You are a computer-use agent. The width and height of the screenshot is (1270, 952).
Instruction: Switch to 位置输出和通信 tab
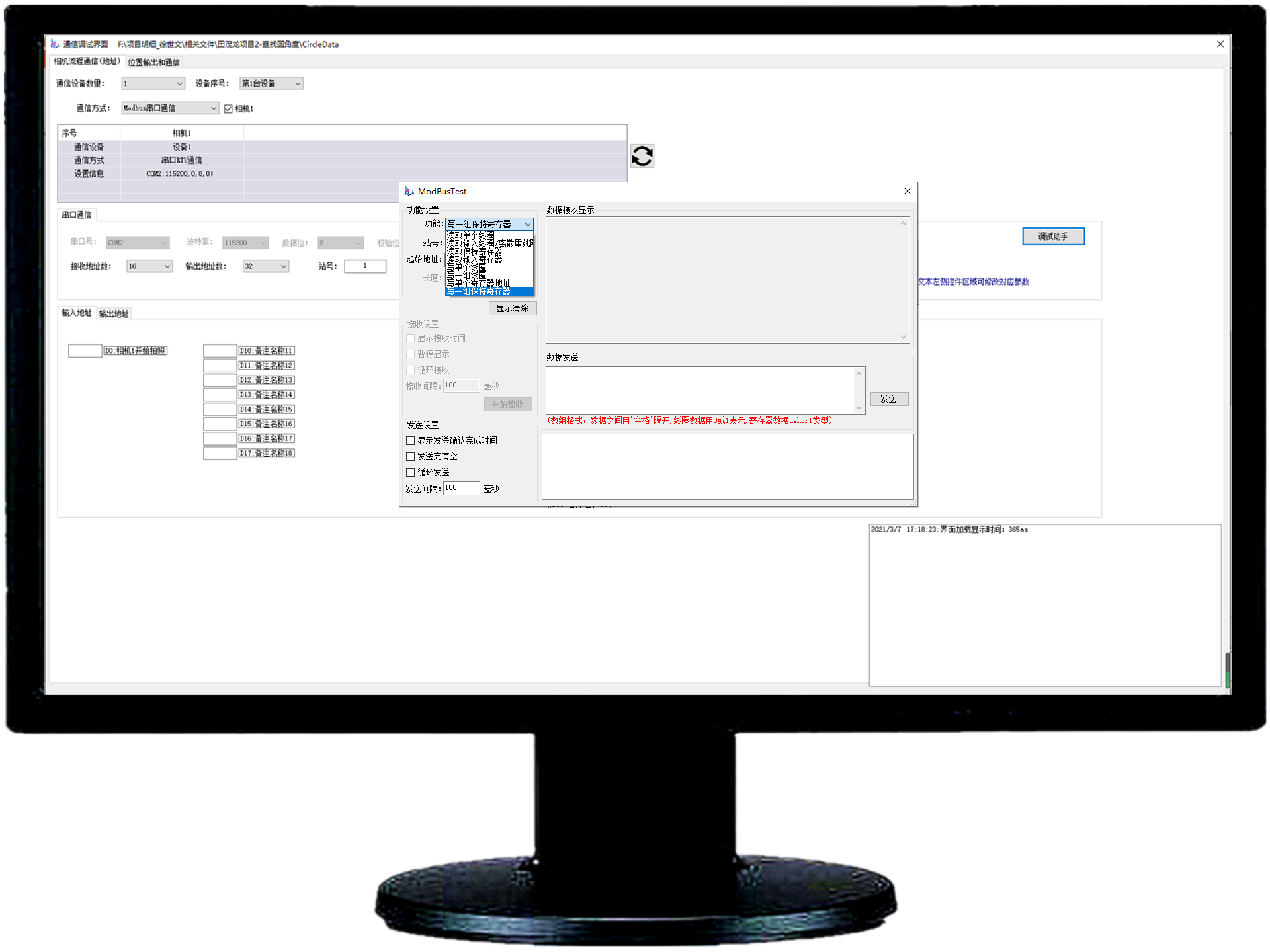[x=153, y=62]
